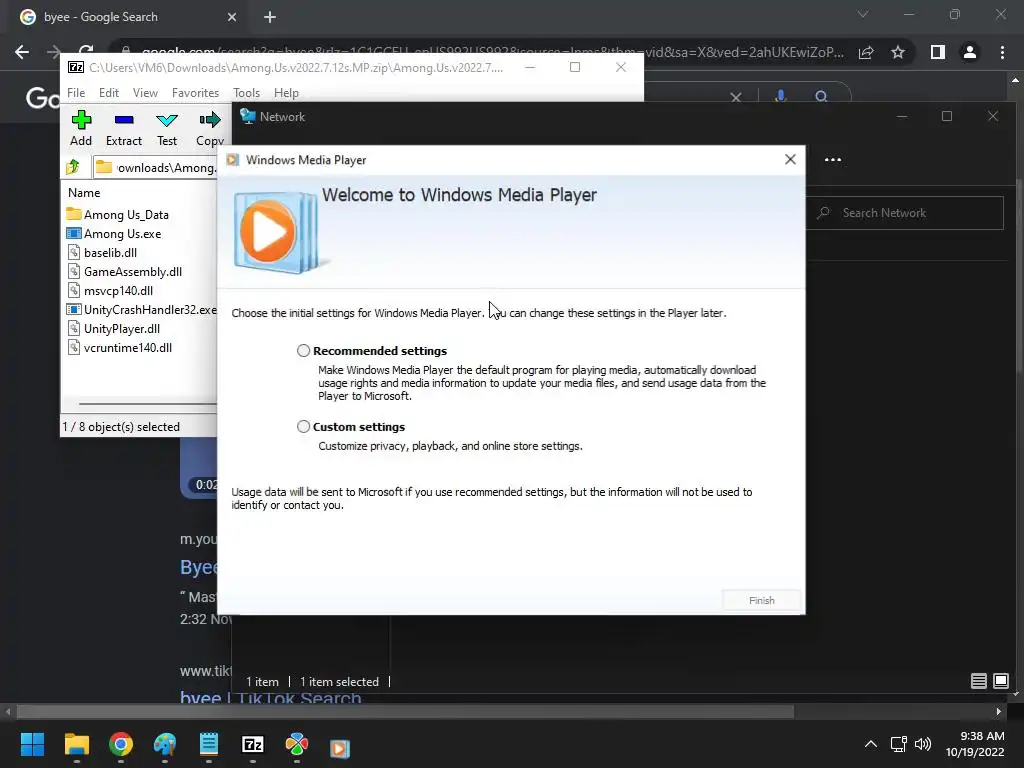Open Google Chrome from the taskbar
This screenshot has height=768, width=1024.
121,744
